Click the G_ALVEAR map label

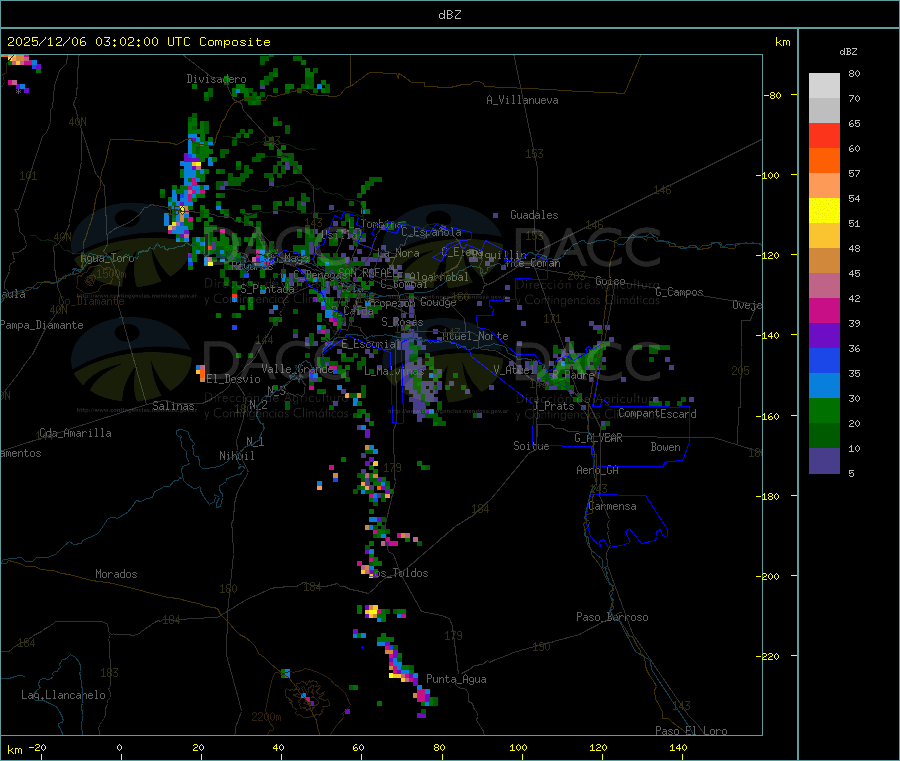(598, 438)
